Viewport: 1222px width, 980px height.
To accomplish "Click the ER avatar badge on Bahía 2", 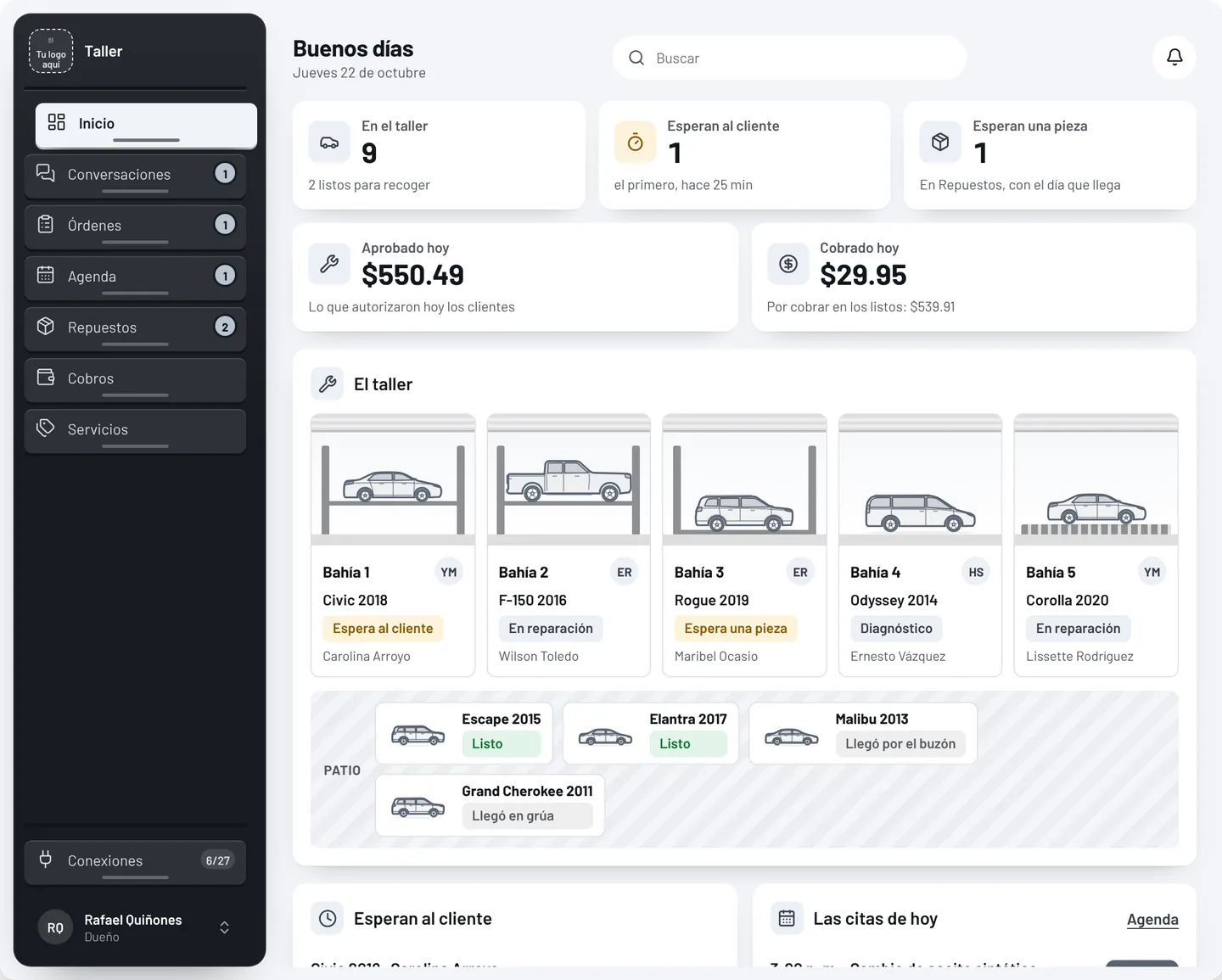I will coord(625,572).
